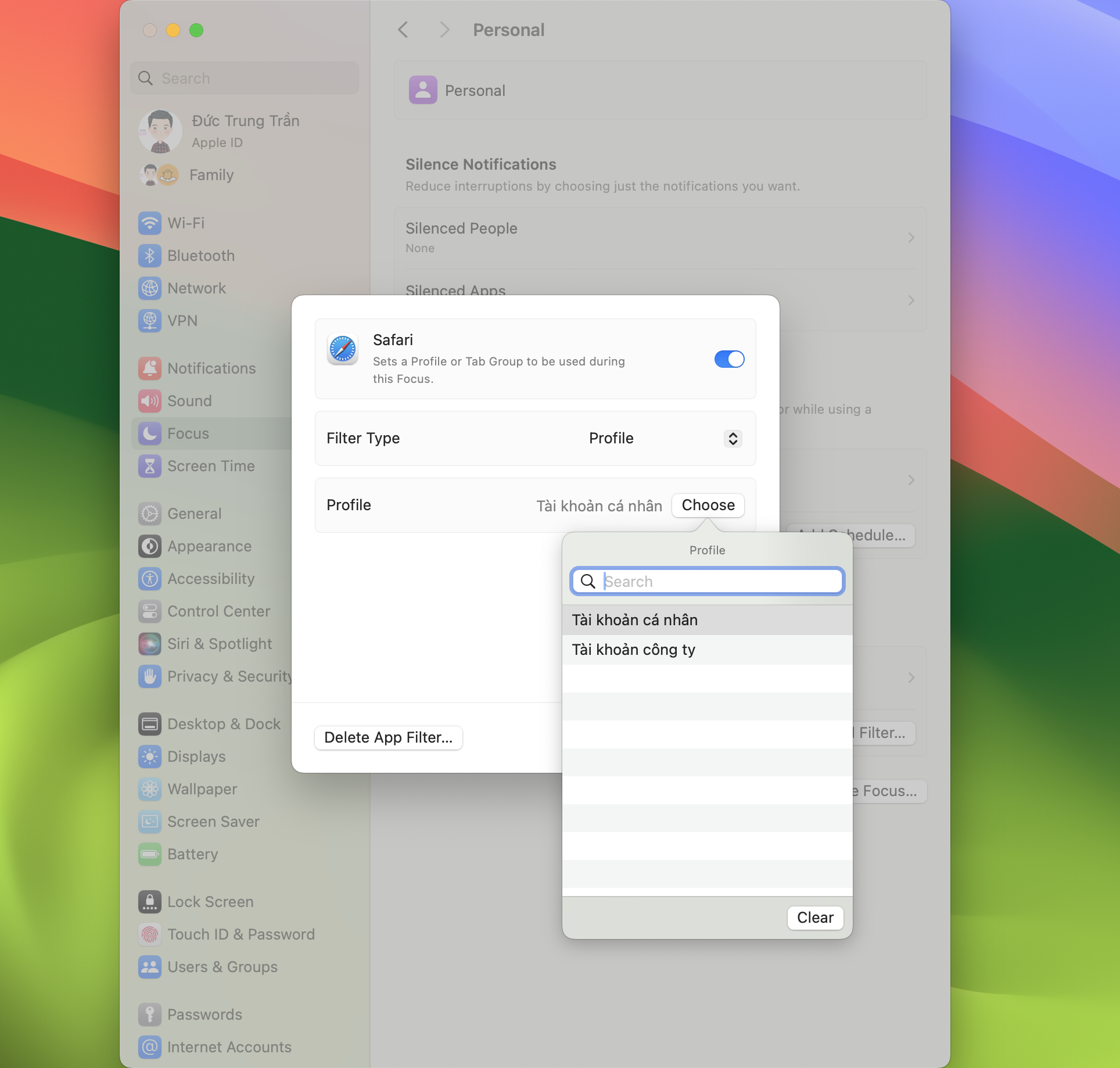Image resolution: width=1120 pixels, height=1068 pixels.
Task: Open Control Center icon in sidebar
Action: click(x=150, y=611)
